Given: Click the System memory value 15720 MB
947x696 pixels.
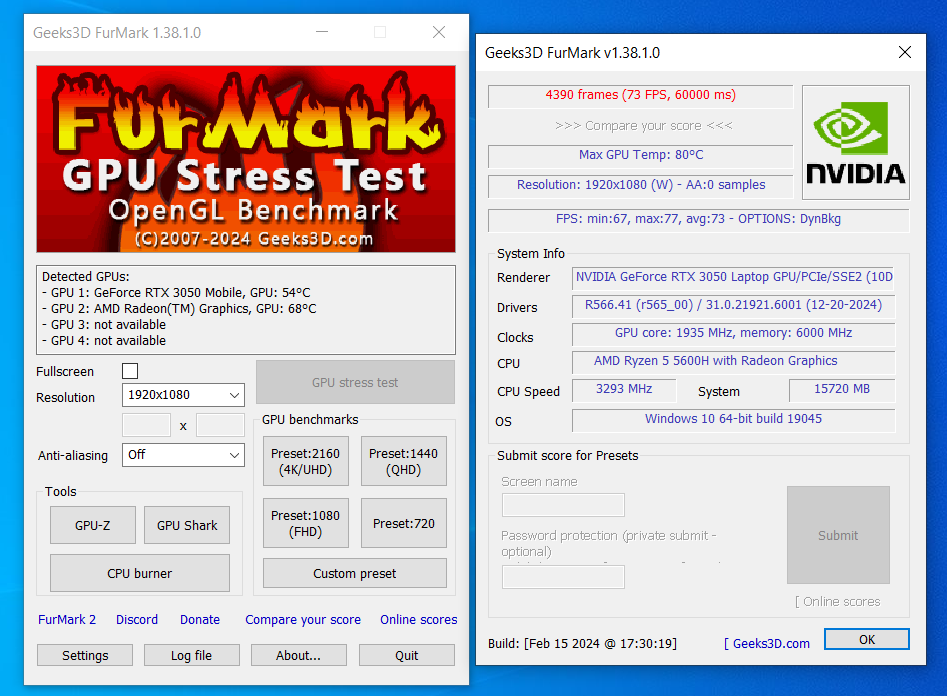Looking at the screenshot, I should 842,390.
